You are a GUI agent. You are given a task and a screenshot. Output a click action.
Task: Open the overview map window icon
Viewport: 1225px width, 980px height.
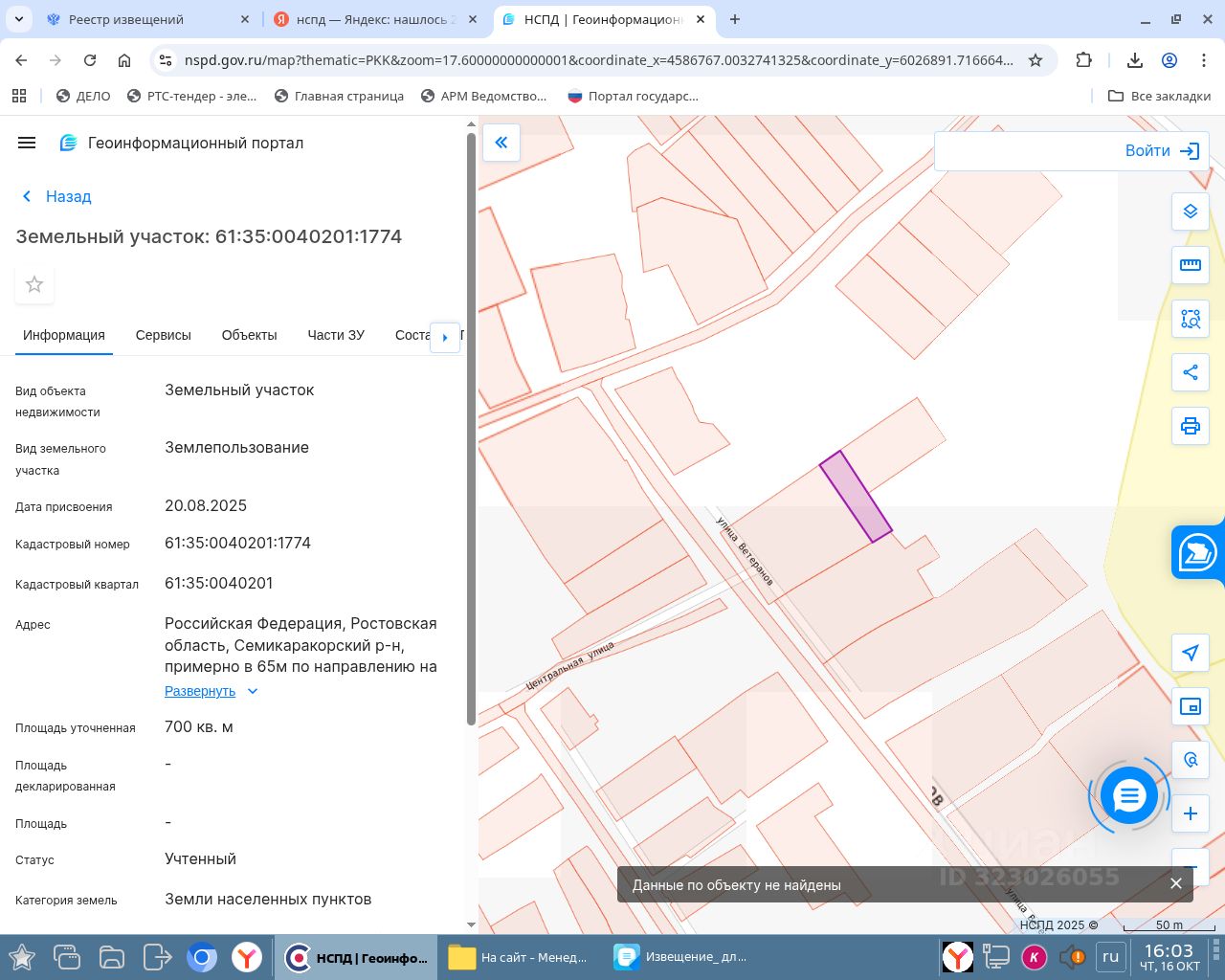tap(1191, 706)
